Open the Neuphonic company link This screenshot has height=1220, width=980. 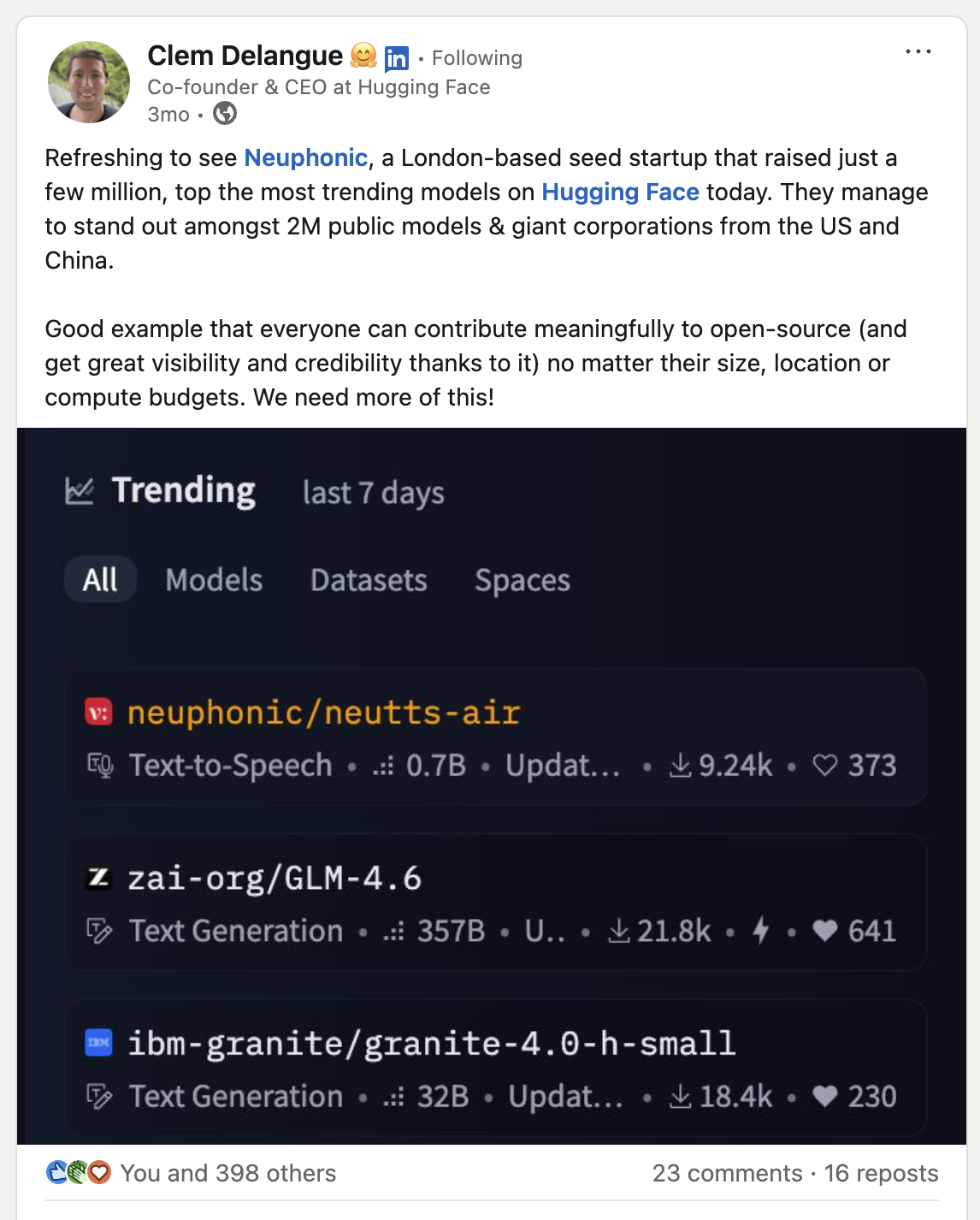[305, 158]
